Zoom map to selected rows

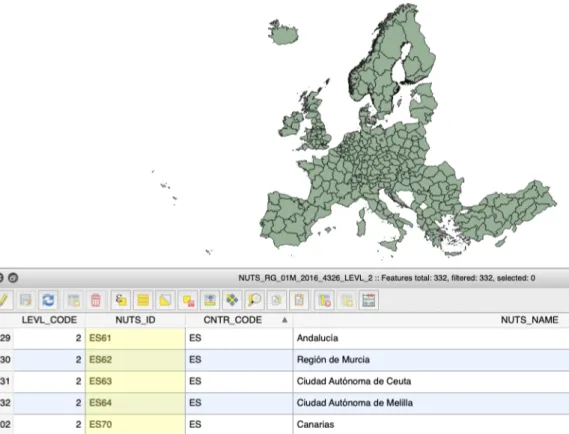(x=254, y=300)
